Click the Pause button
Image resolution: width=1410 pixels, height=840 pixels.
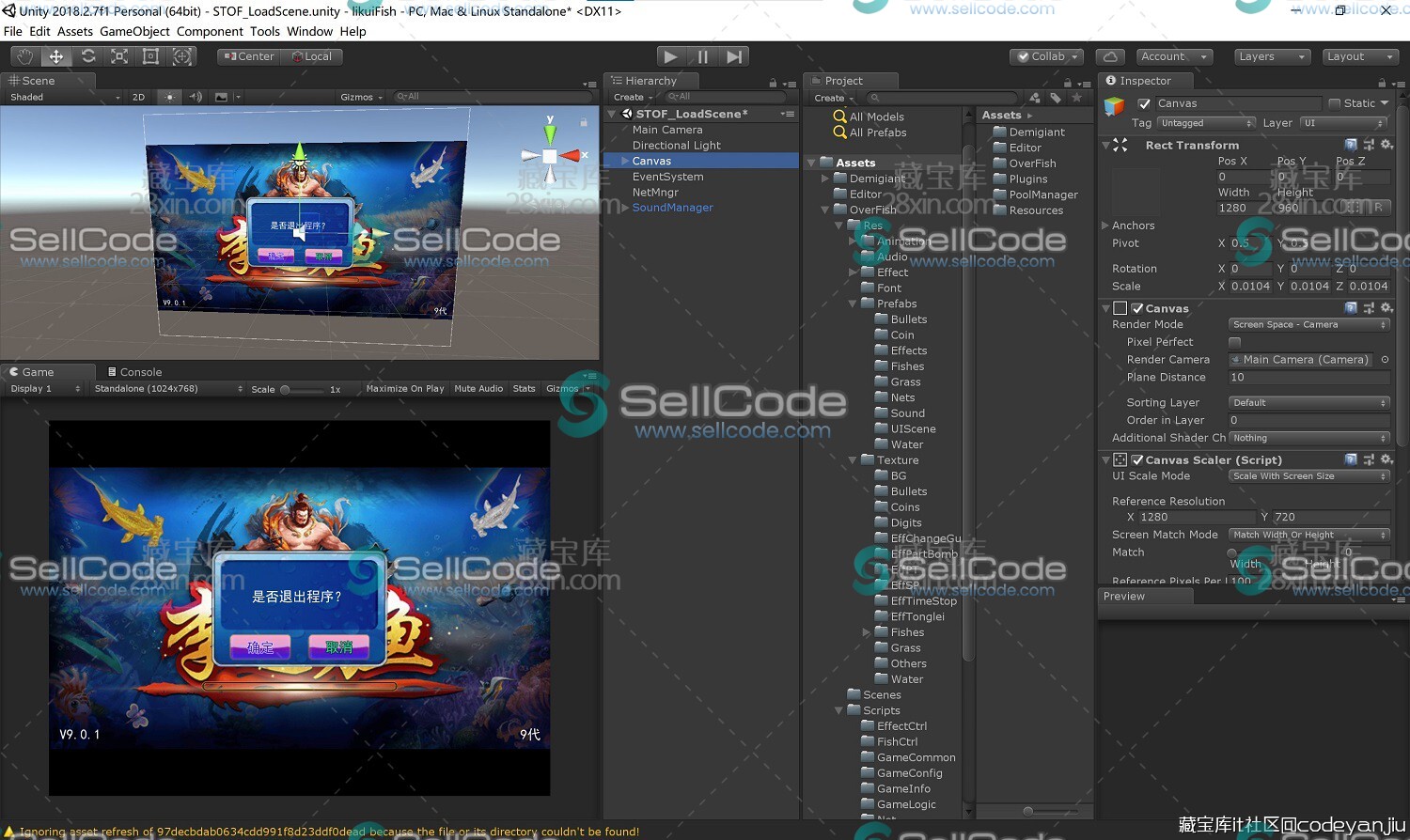702,56
